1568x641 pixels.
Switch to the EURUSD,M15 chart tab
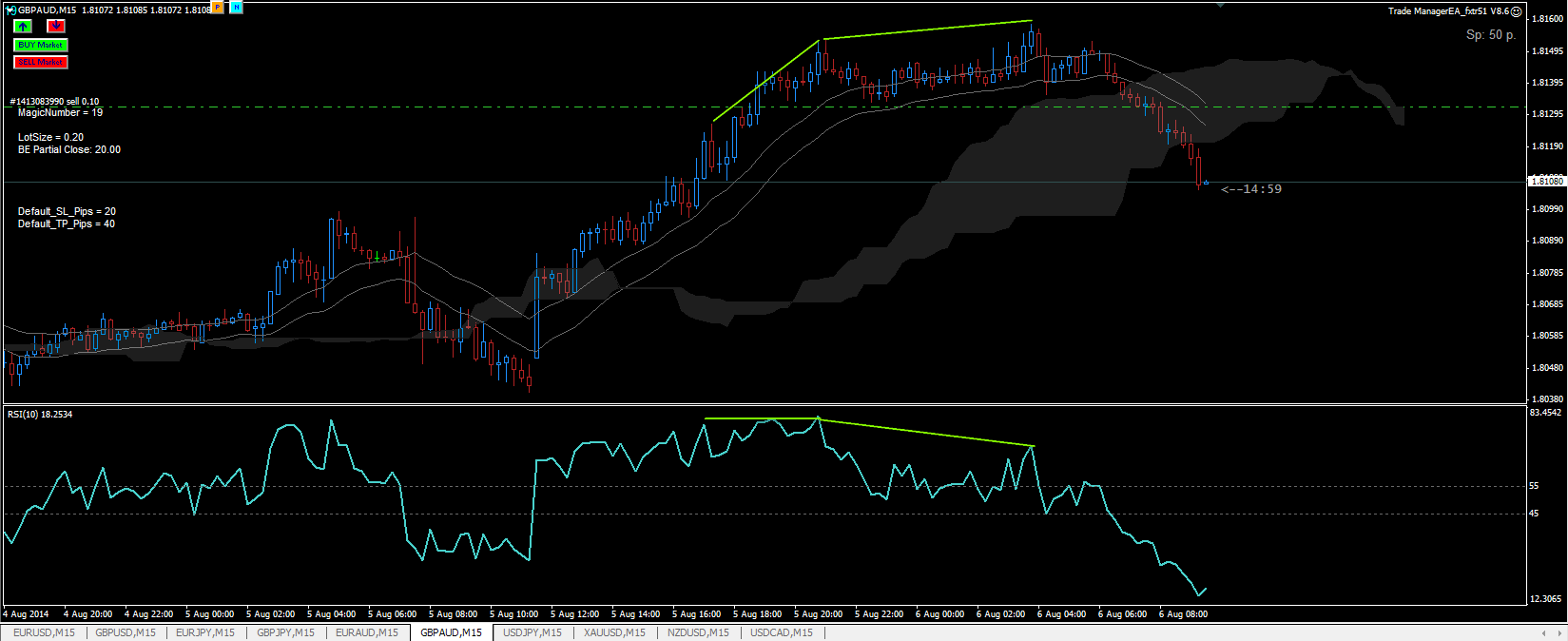coord(44,632)
